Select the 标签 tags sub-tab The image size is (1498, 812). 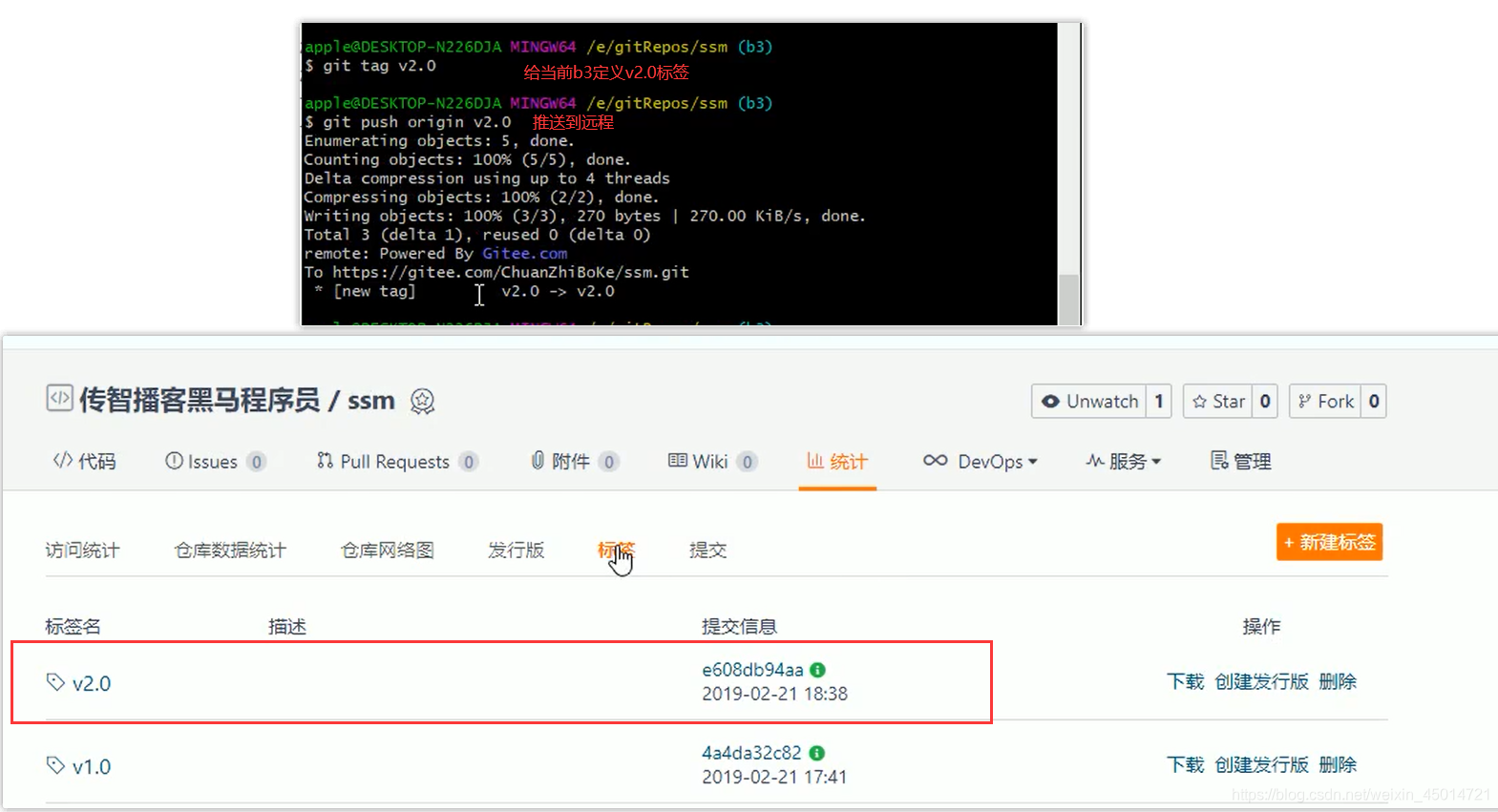point(616,551)
